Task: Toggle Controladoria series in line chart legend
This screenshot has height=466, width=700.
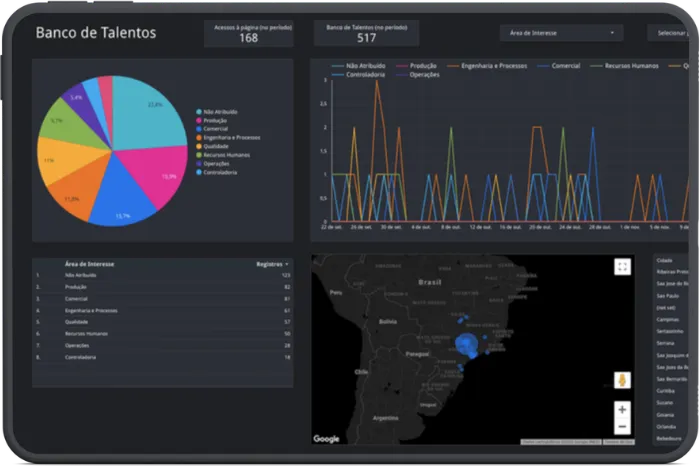Action: click(358, 75)
